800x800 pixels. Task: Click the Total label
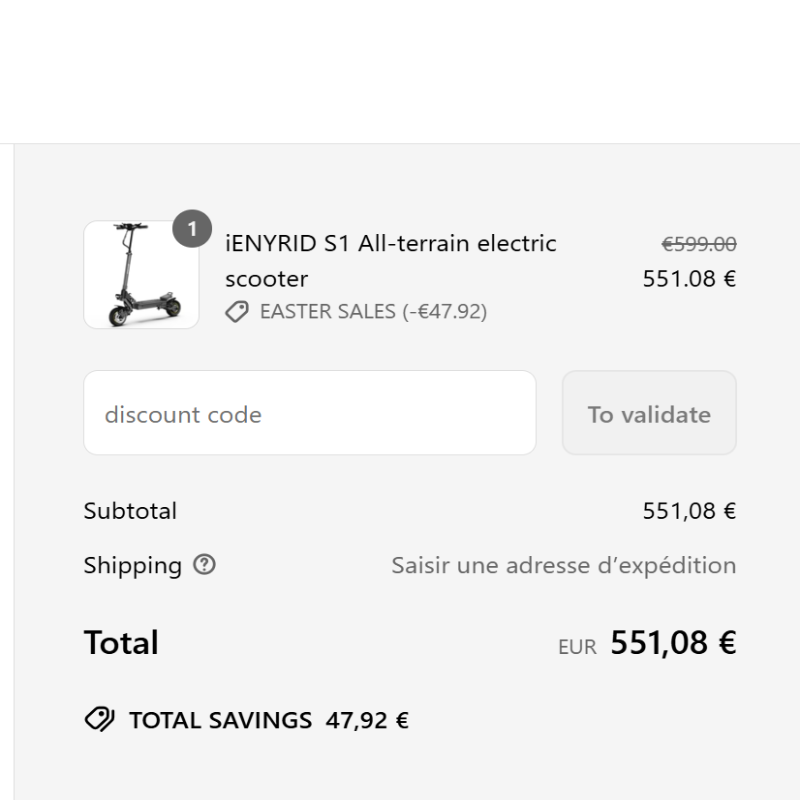pyautogui.click(x=121, y=642)
